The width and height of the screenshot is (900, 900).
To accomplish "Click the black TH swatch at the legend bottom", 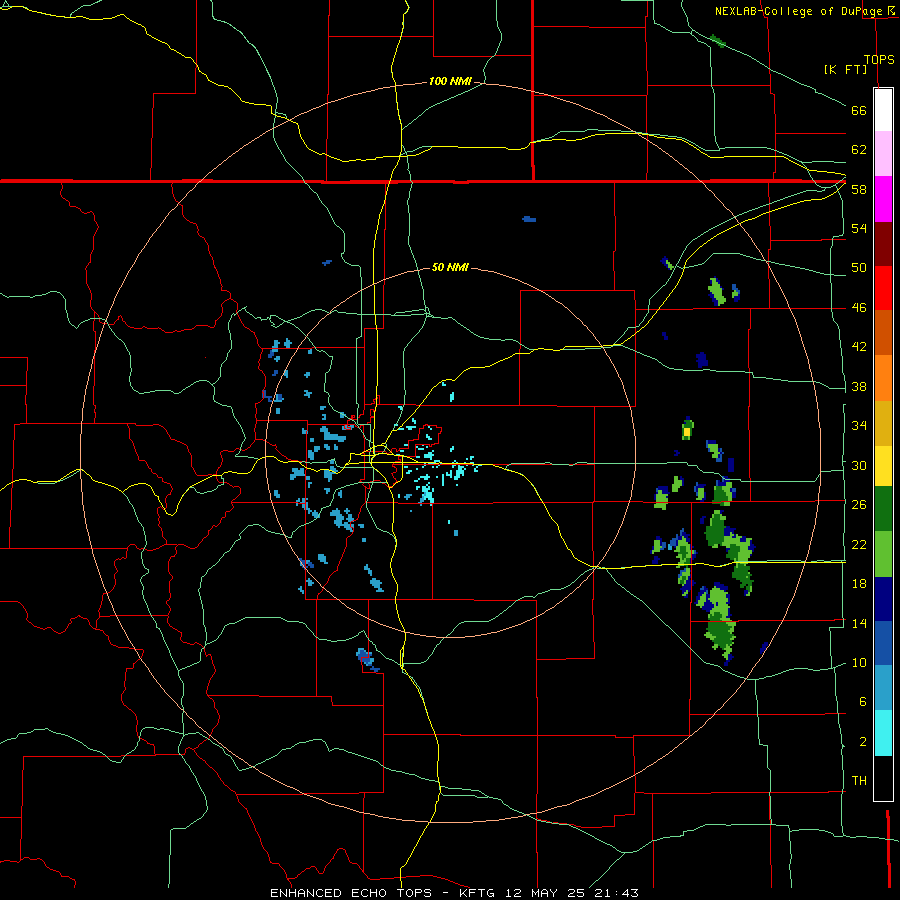I will click(x=883, y=778).
